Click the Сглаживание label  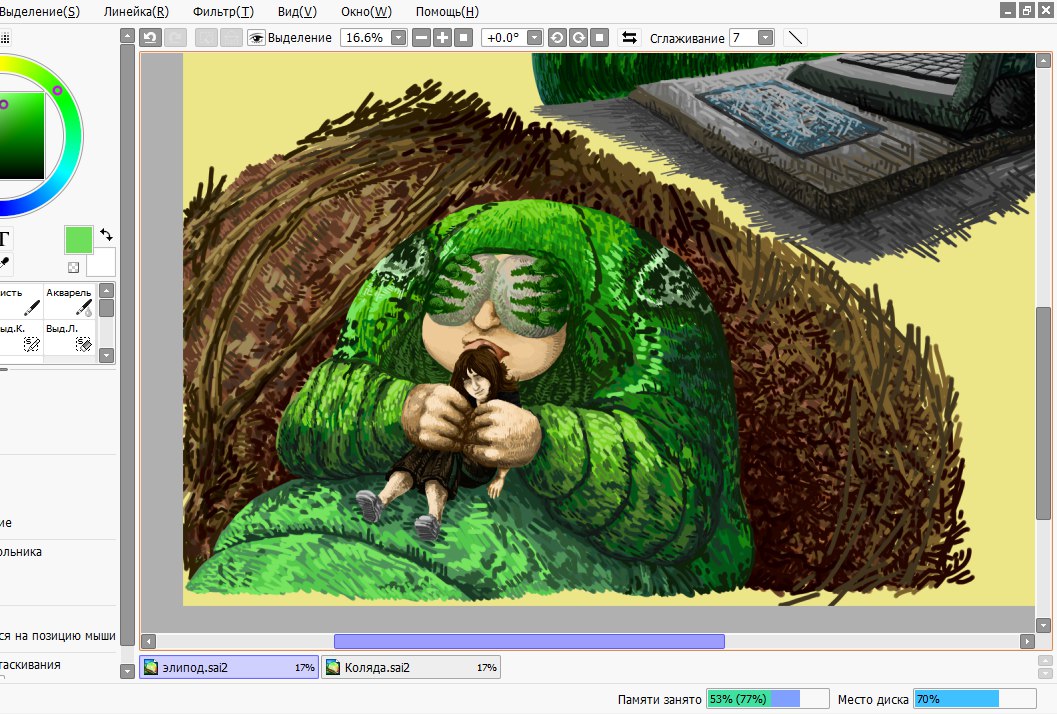click(x=687, y=38)
